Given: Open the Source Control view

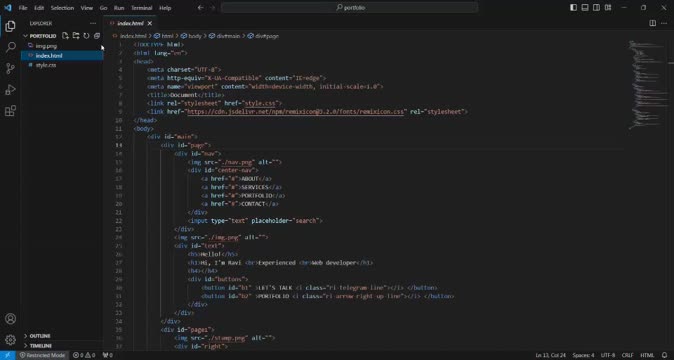Looking at the screenshot, I should click(10, 68).
